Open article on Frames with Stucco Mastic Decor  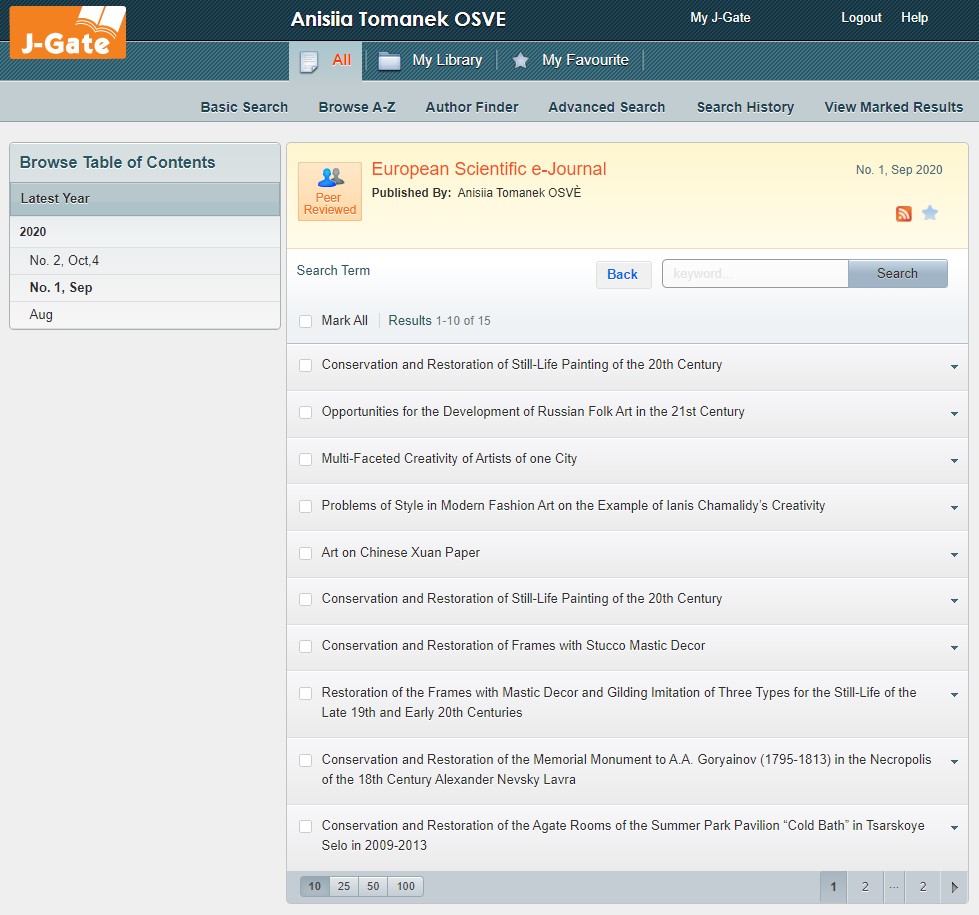click(x=513, y=645)
